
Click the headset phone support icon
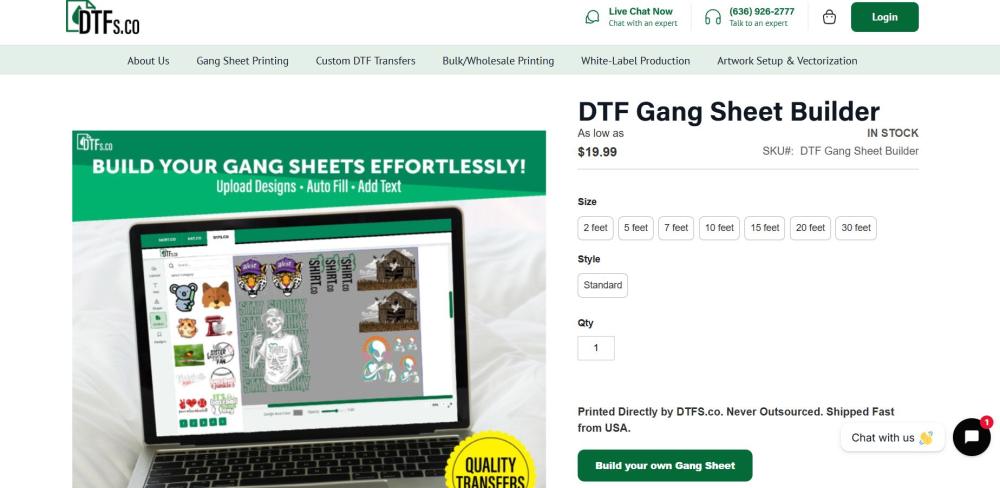[713, 17]
